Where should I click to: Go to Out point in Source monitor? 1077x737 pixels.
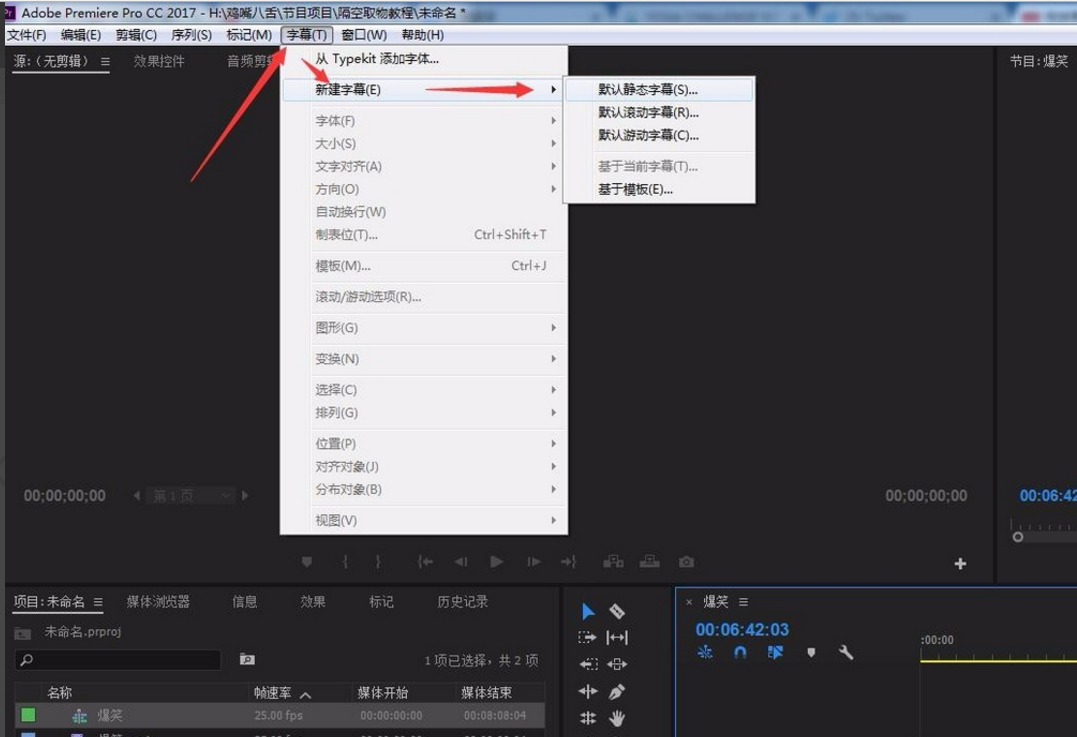coord(568,562)
